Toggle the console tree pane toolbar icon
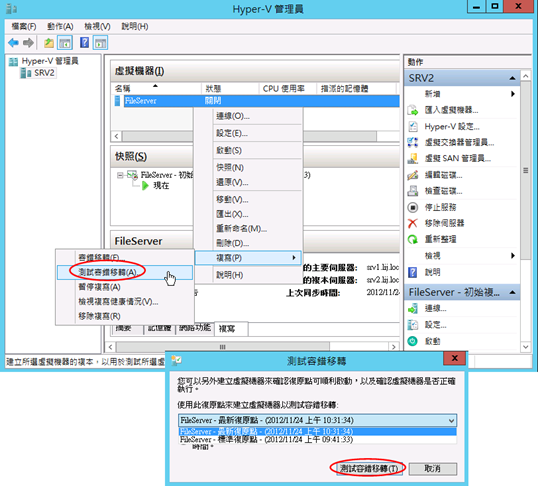 [x=65, y=43]
